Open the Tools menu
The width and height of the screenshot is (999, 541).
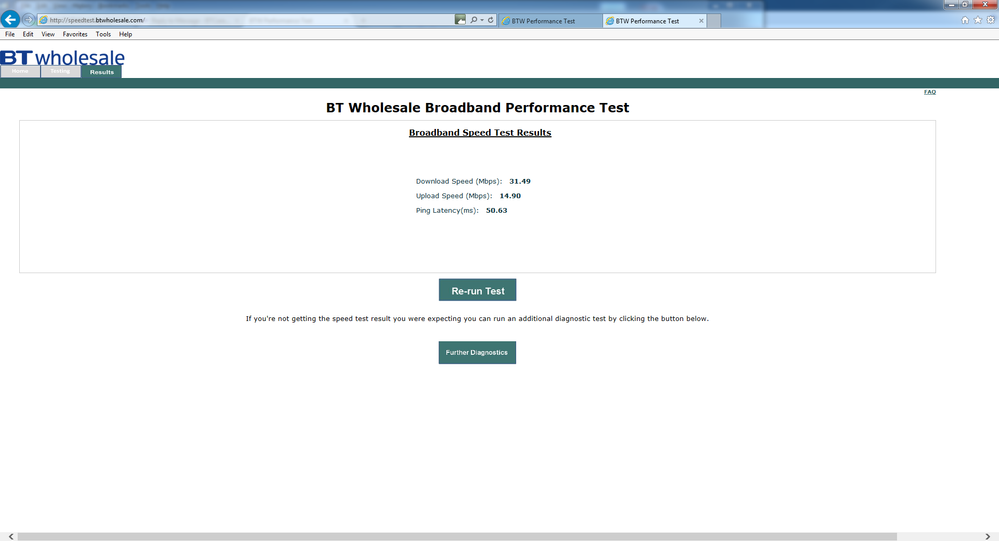tap(103, 34)
